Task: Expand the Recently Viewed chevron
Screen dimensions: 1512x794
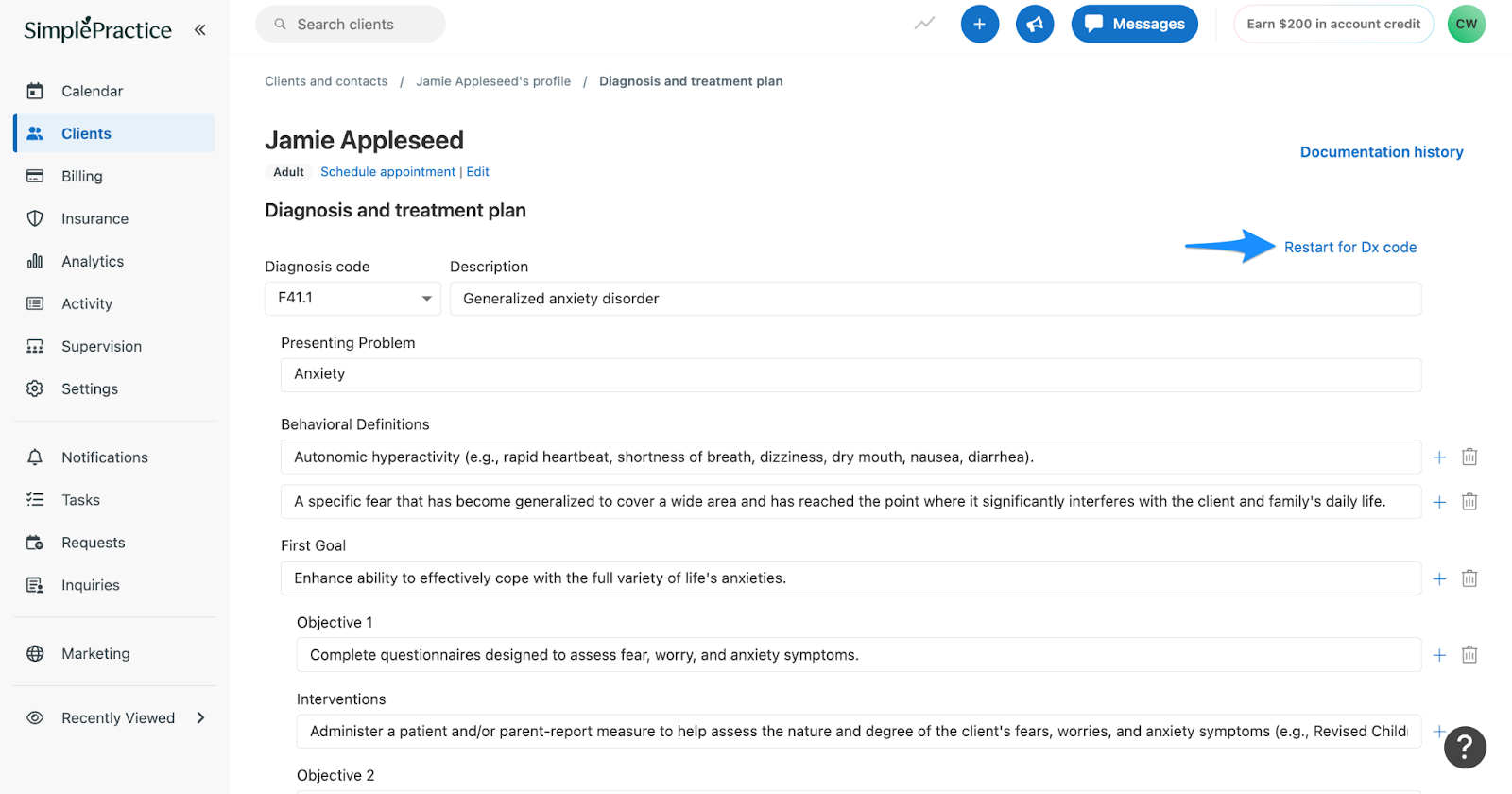Action: click(x=200, y=718)
